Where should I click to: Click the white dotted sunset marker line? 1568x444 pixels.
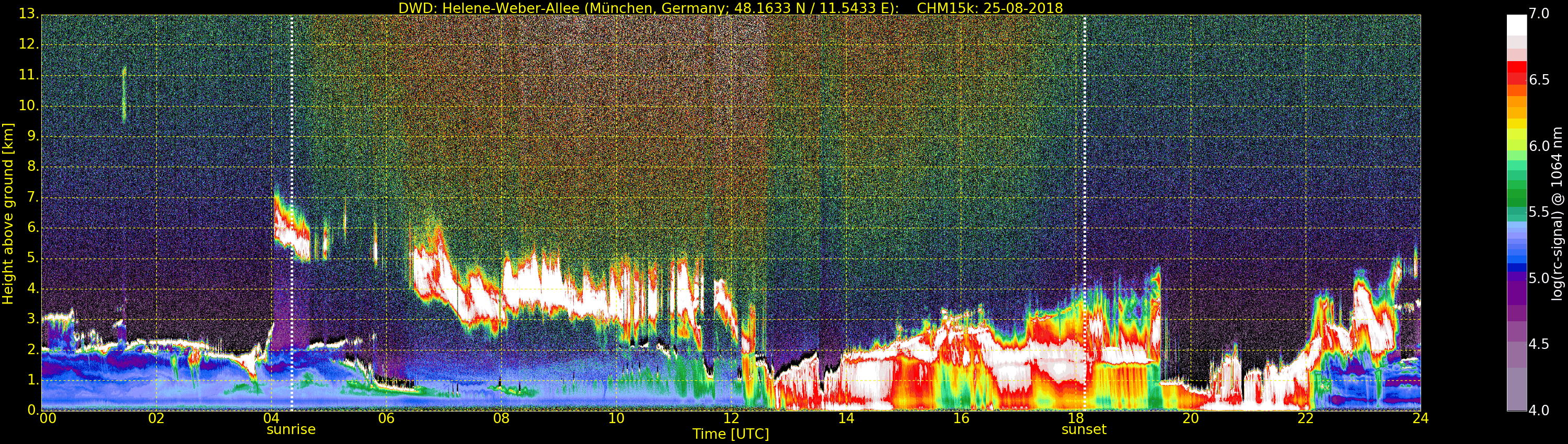click(x=1085, y=213)
